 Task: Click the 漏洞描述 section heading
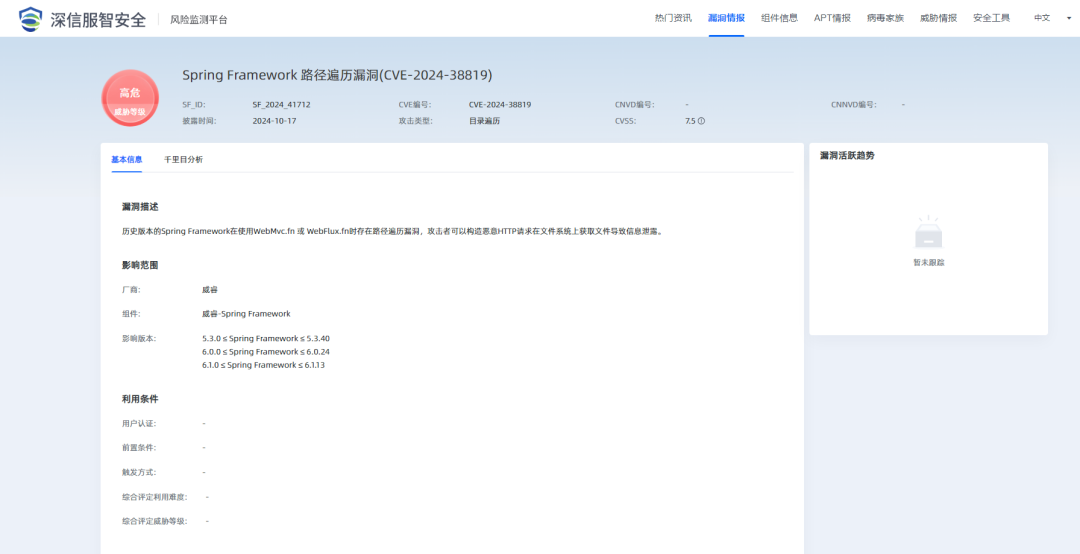(140, 207)
